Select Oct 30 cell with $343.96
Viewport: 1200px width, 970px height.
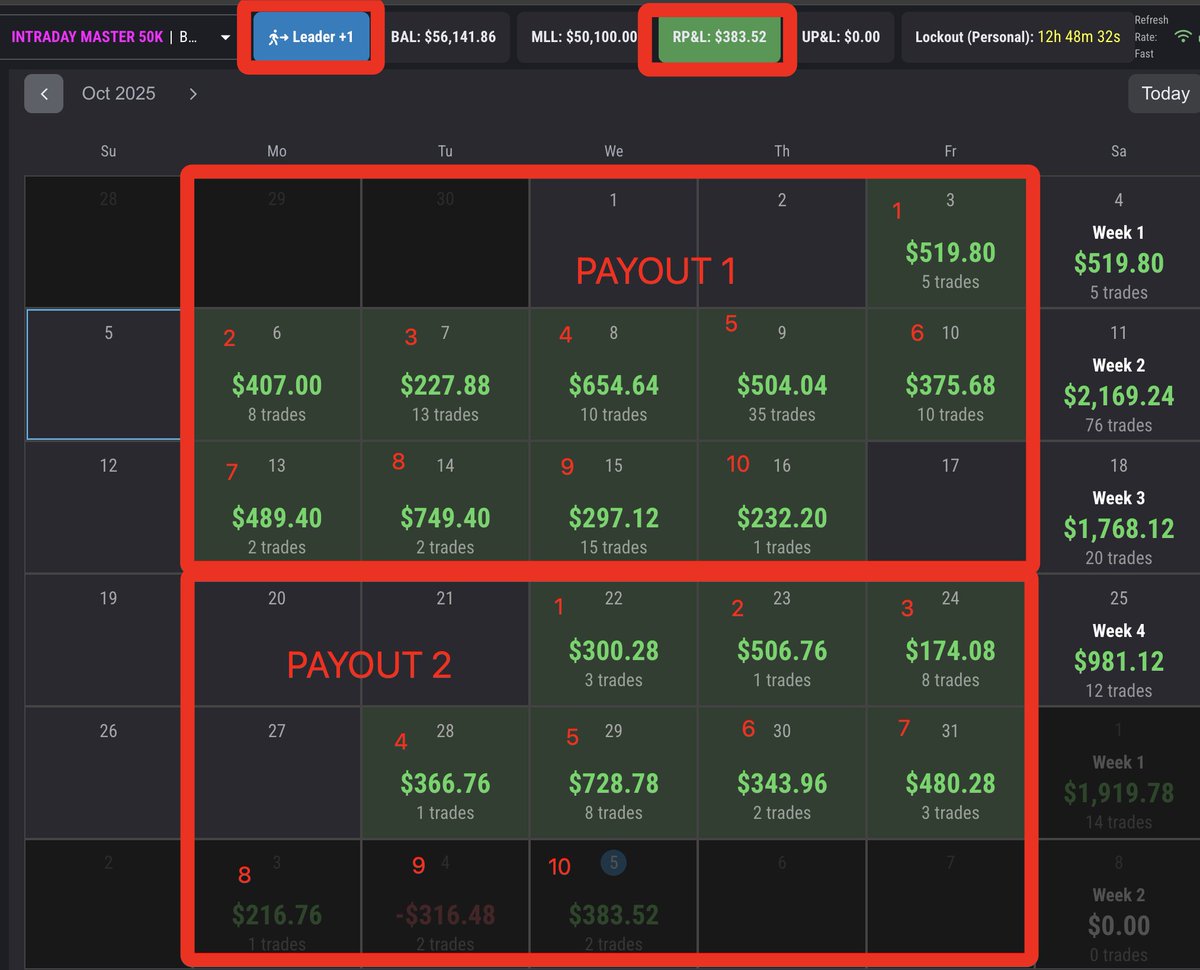point(782,772)
